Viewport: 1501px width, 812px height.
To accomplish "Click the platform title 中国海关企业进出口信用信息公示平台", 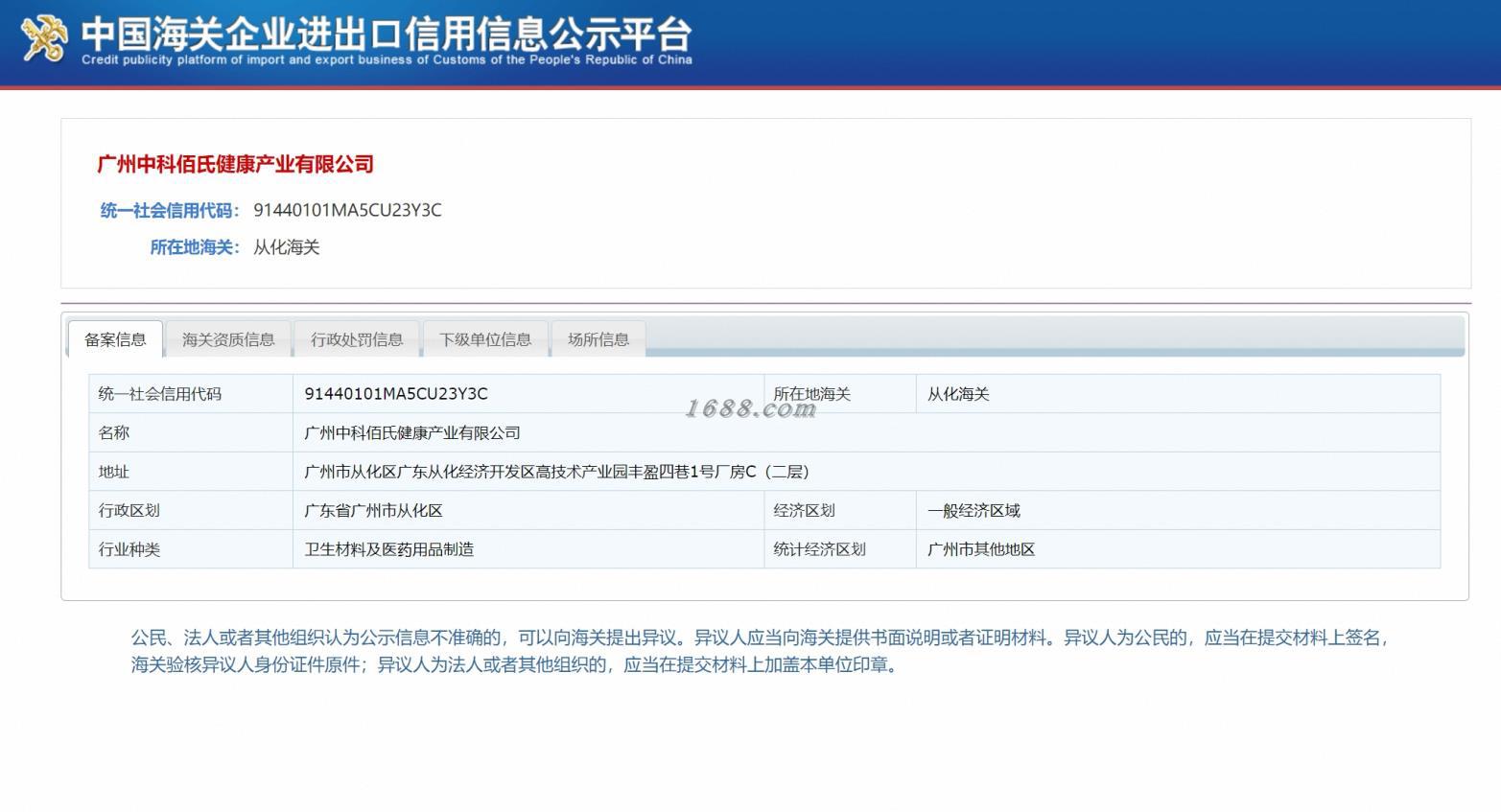I will [387, 34].
